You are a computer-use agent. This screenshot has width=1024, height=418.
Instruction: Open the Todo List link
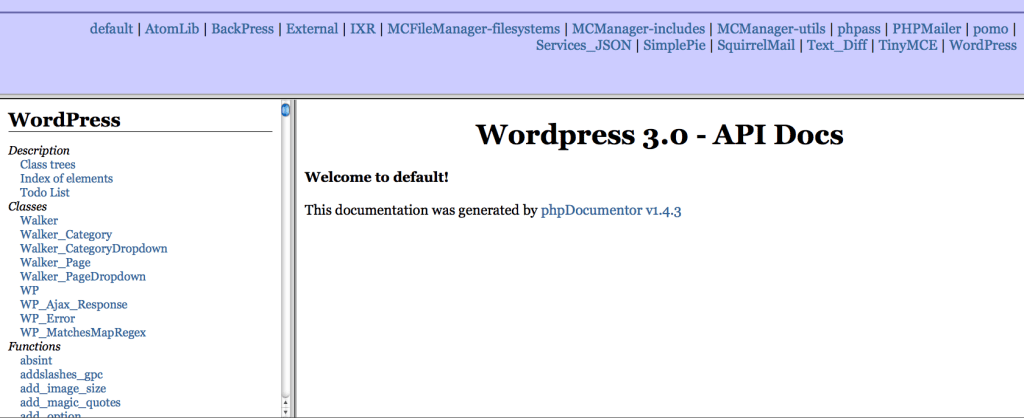point(44,193)
